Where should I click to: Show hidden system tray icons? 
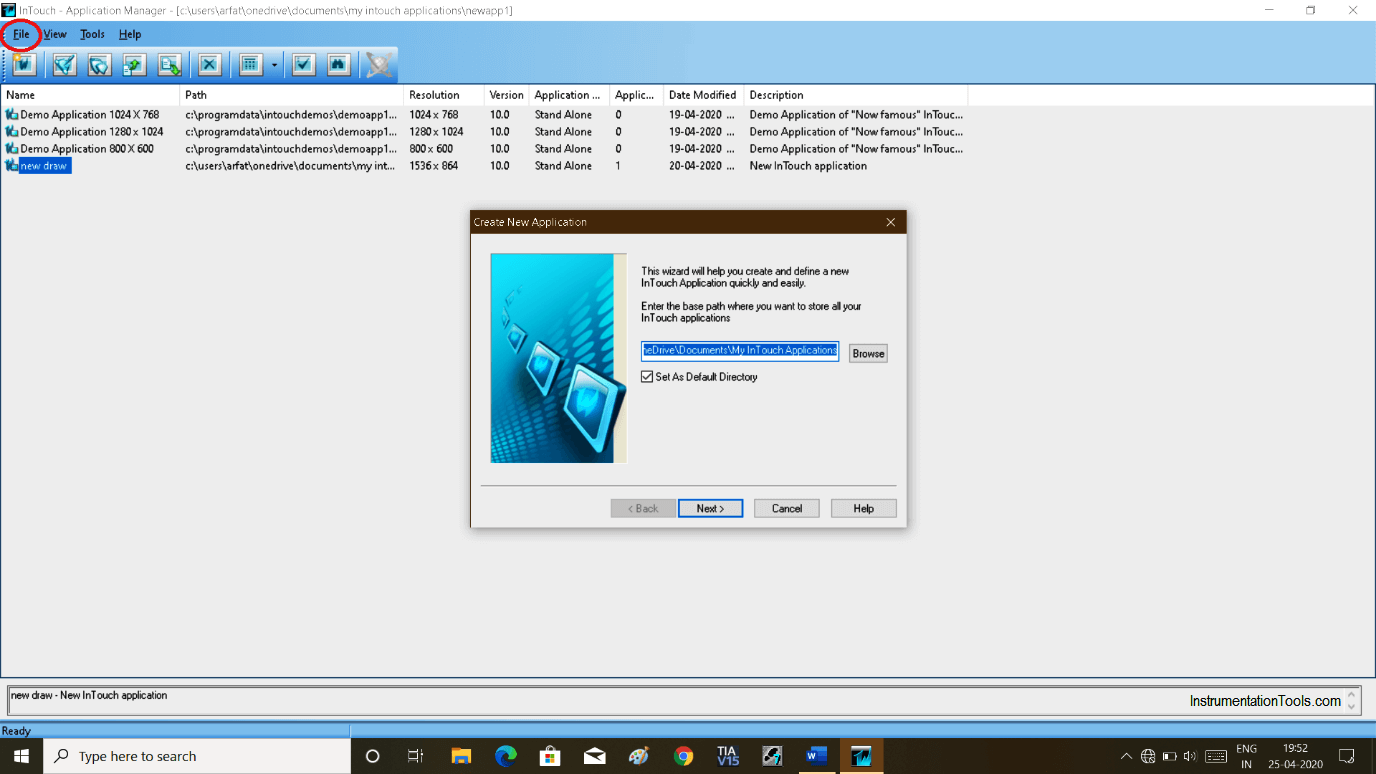click(x=1126, y=756)
